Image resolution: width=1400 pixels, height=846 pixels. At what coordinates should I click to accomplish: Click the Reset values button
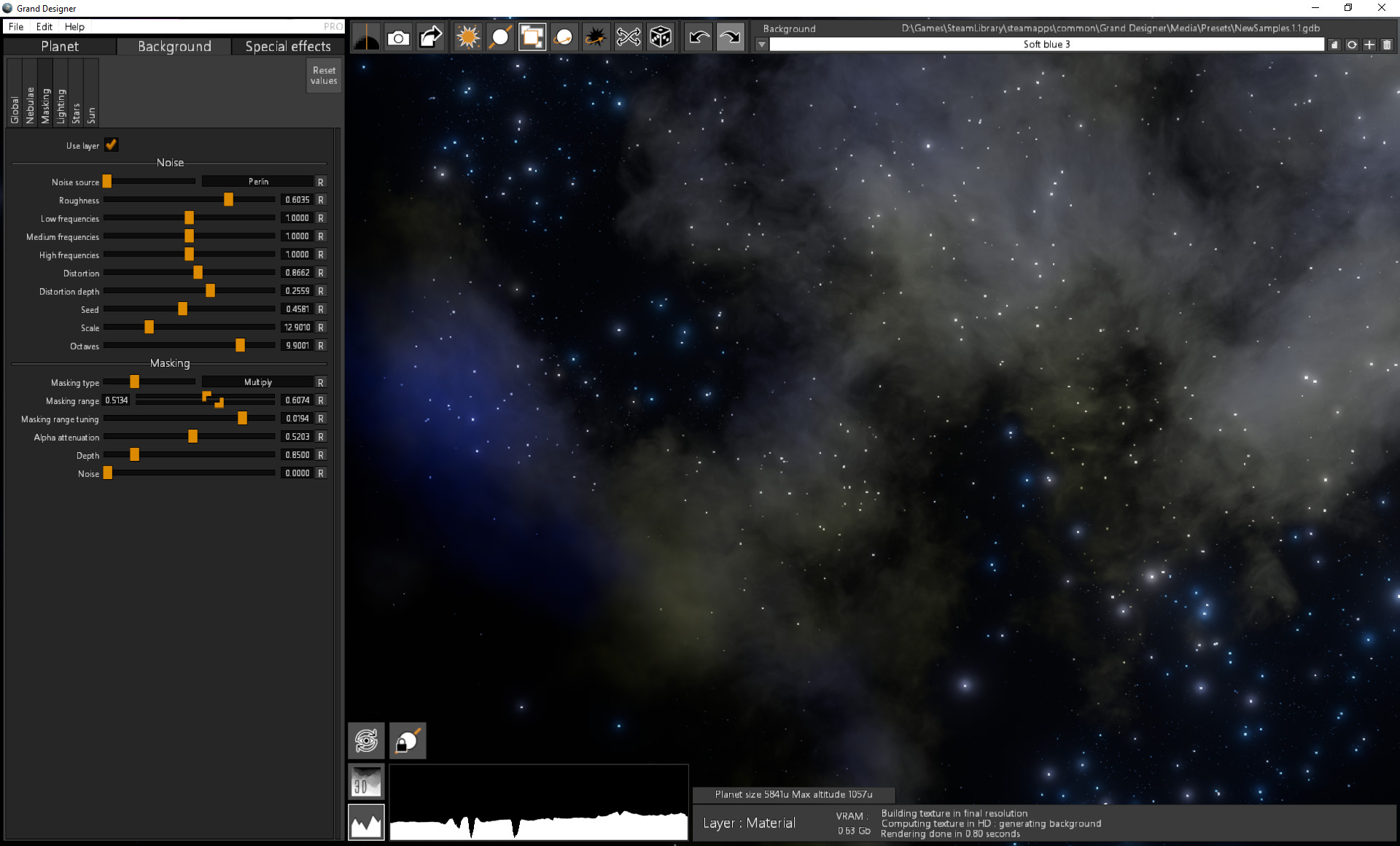(x=323, y=75)
